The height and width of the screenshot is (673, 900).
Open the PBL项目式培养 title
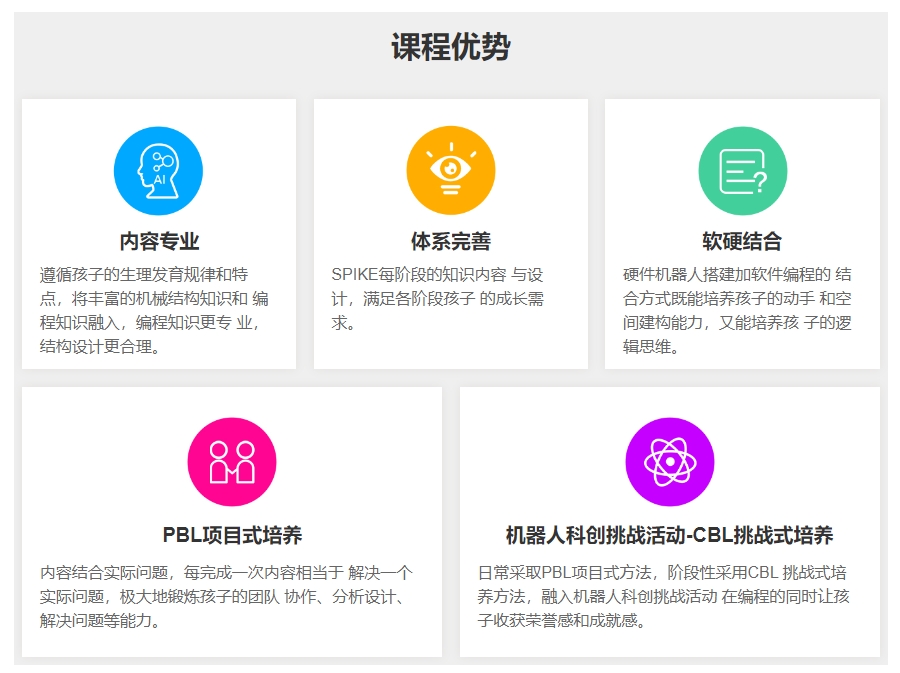click(x=232, y=535)
